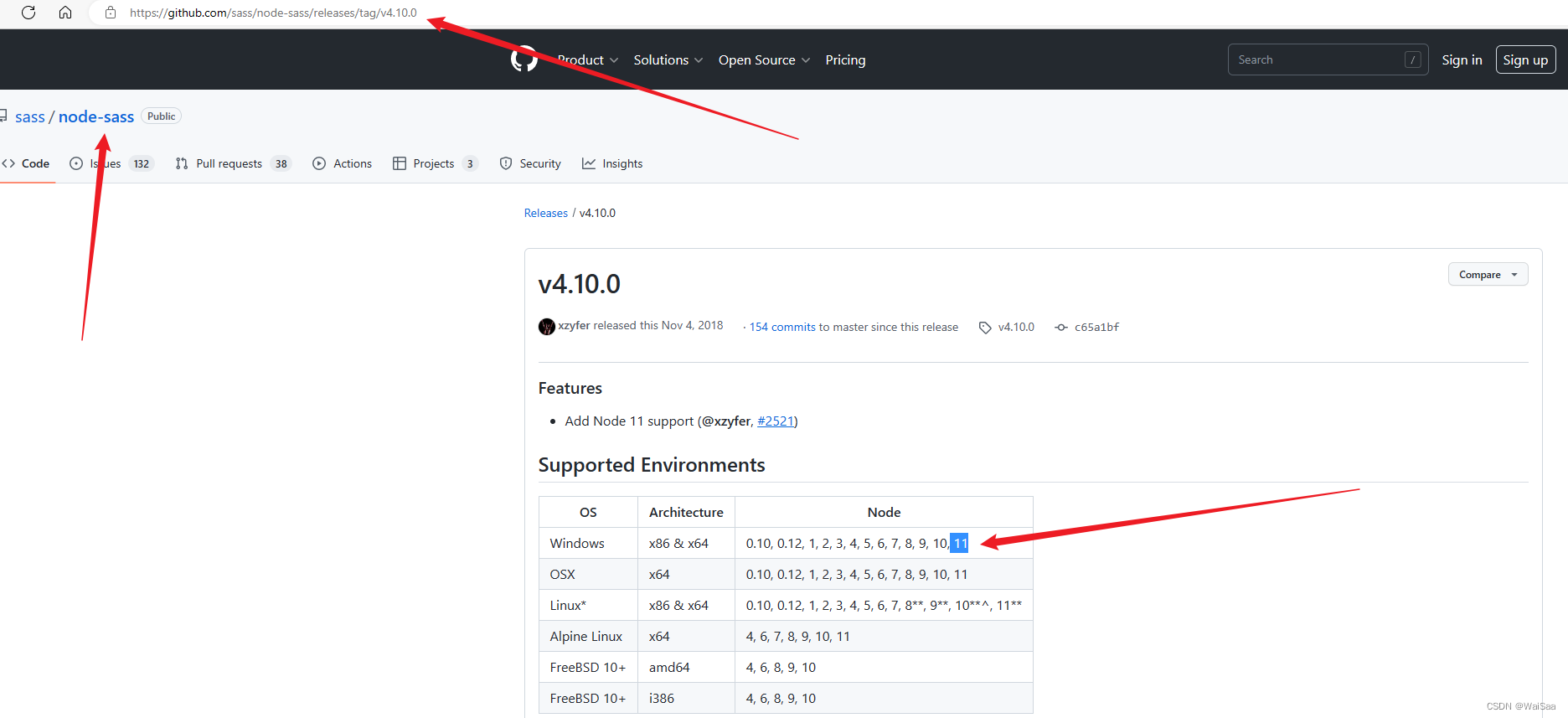Click the OSX table cell
The width and height of the screenshot is (1568, 718).
[588, 574]
